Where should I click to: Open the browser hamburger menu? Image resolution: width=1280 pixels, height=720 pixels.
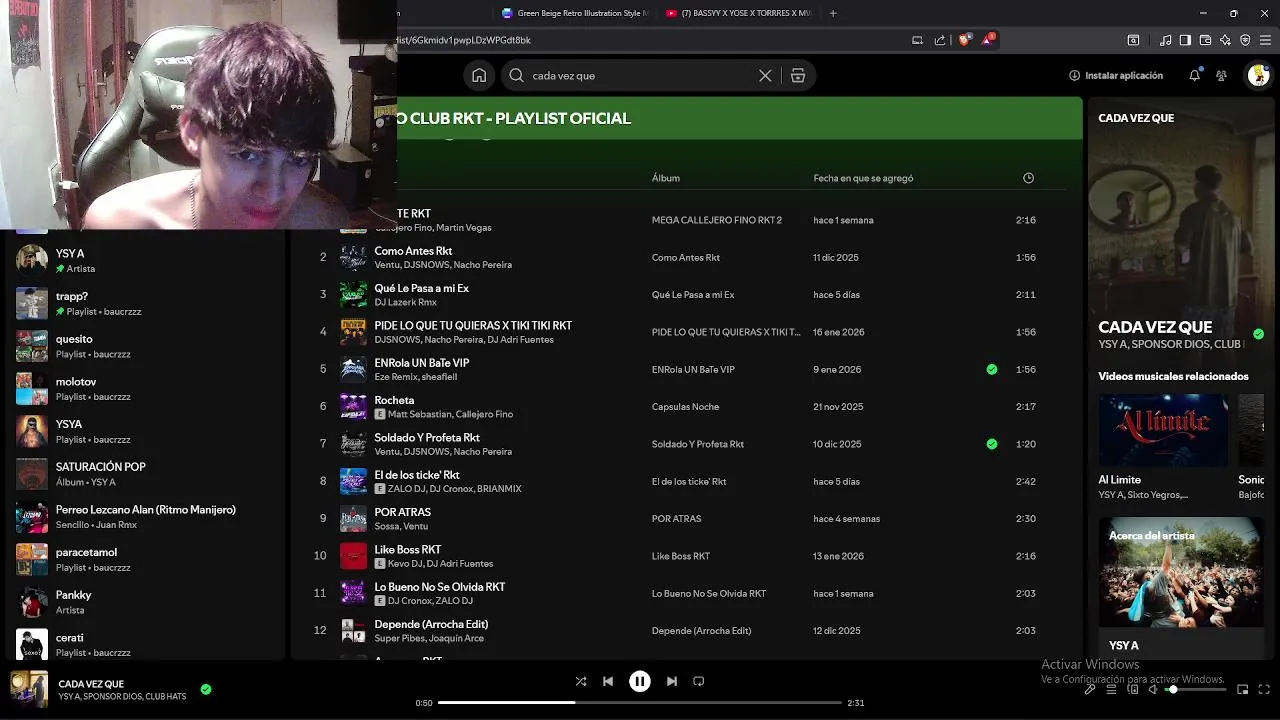coord(1265,40)
